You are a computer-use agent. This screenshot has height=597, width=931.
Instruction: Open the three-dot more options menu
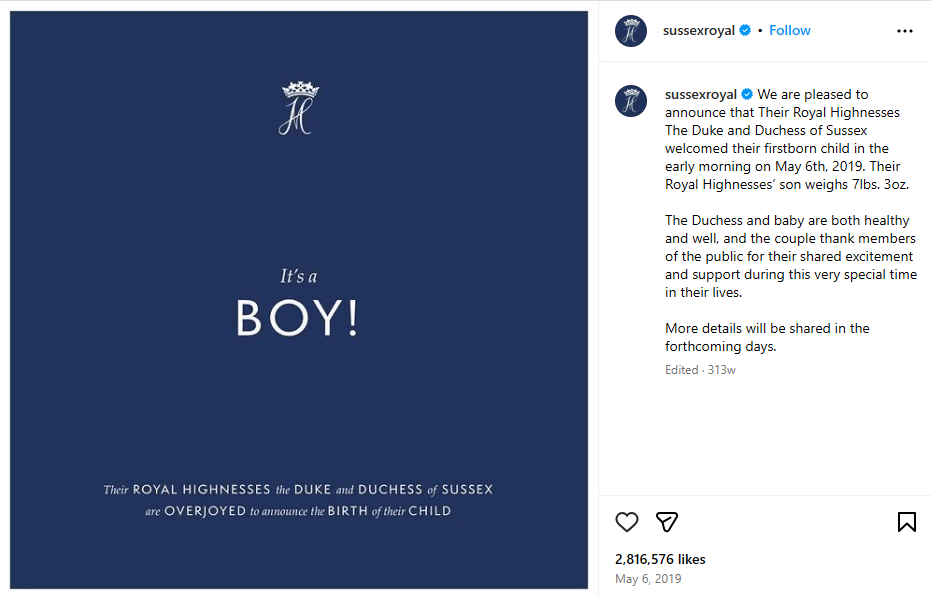pyautogui.click(x=905, y=31)
